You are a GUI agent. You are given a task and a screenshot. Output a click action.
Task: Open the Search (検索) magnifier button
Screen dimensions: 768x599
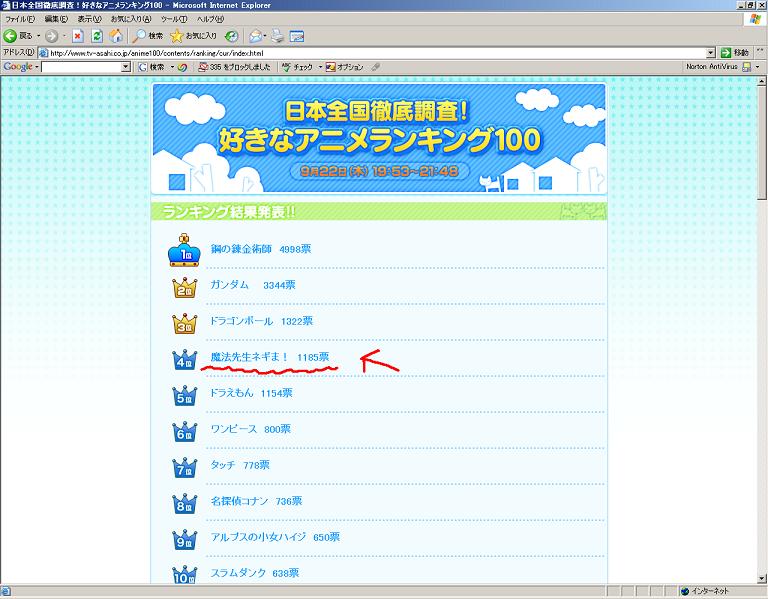tap(148, 36)
